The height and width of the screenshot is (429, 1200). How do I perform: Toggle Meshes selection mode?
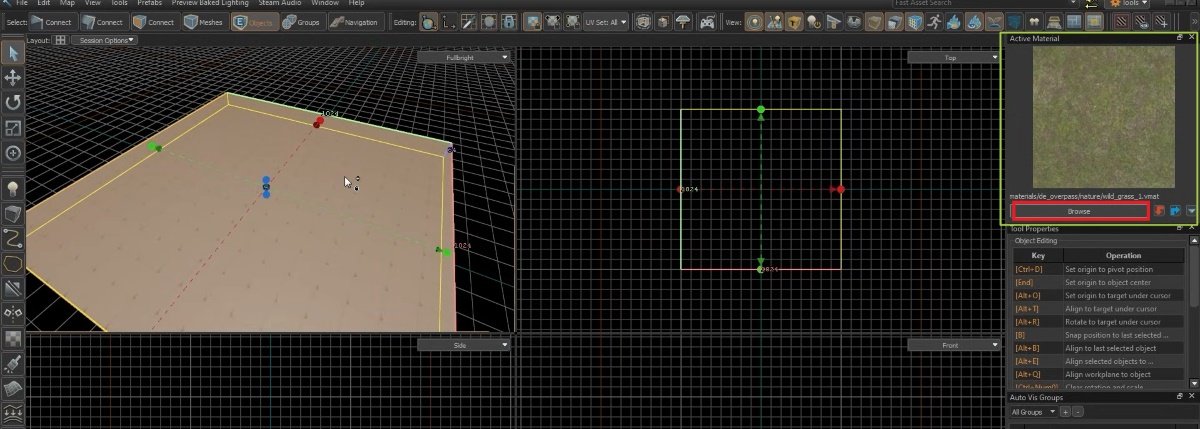coord(204,22)
